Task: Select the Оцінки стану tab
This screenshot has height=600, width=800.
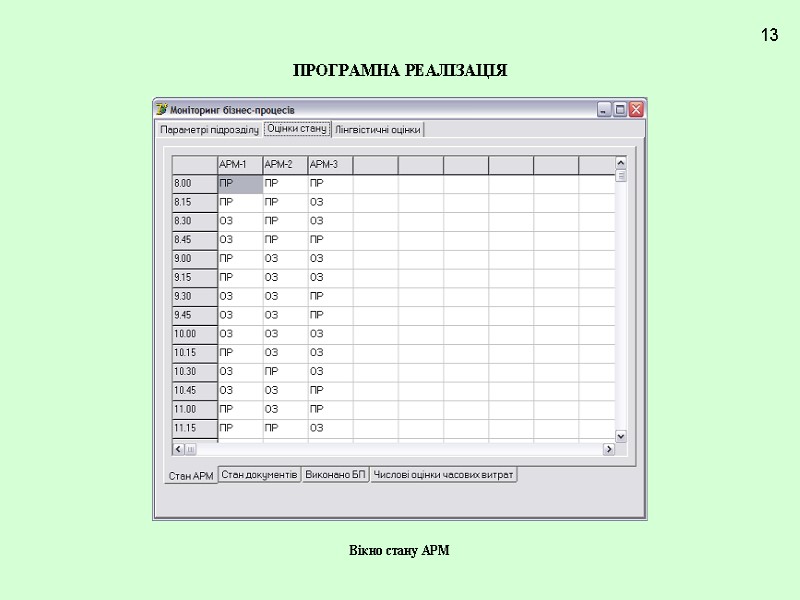Action: point(297,129)
